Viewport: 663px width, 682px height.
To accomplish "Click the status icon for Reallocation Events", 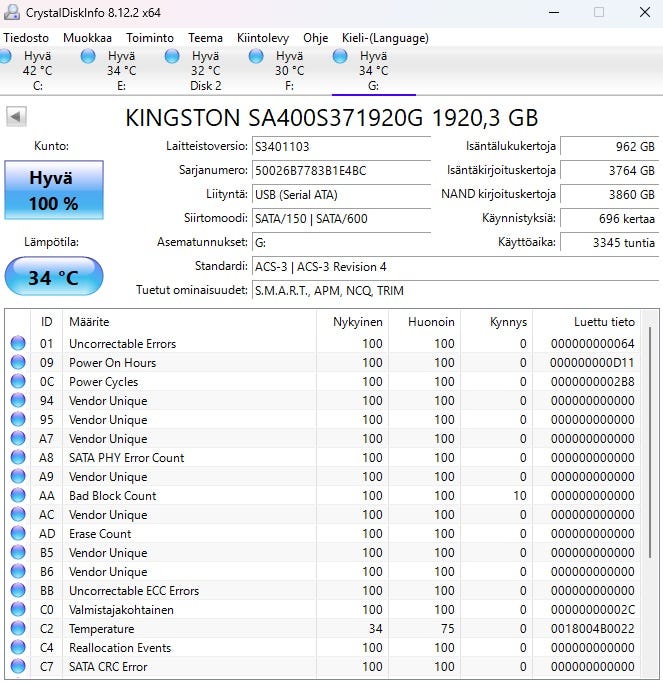I will (18, 648).
